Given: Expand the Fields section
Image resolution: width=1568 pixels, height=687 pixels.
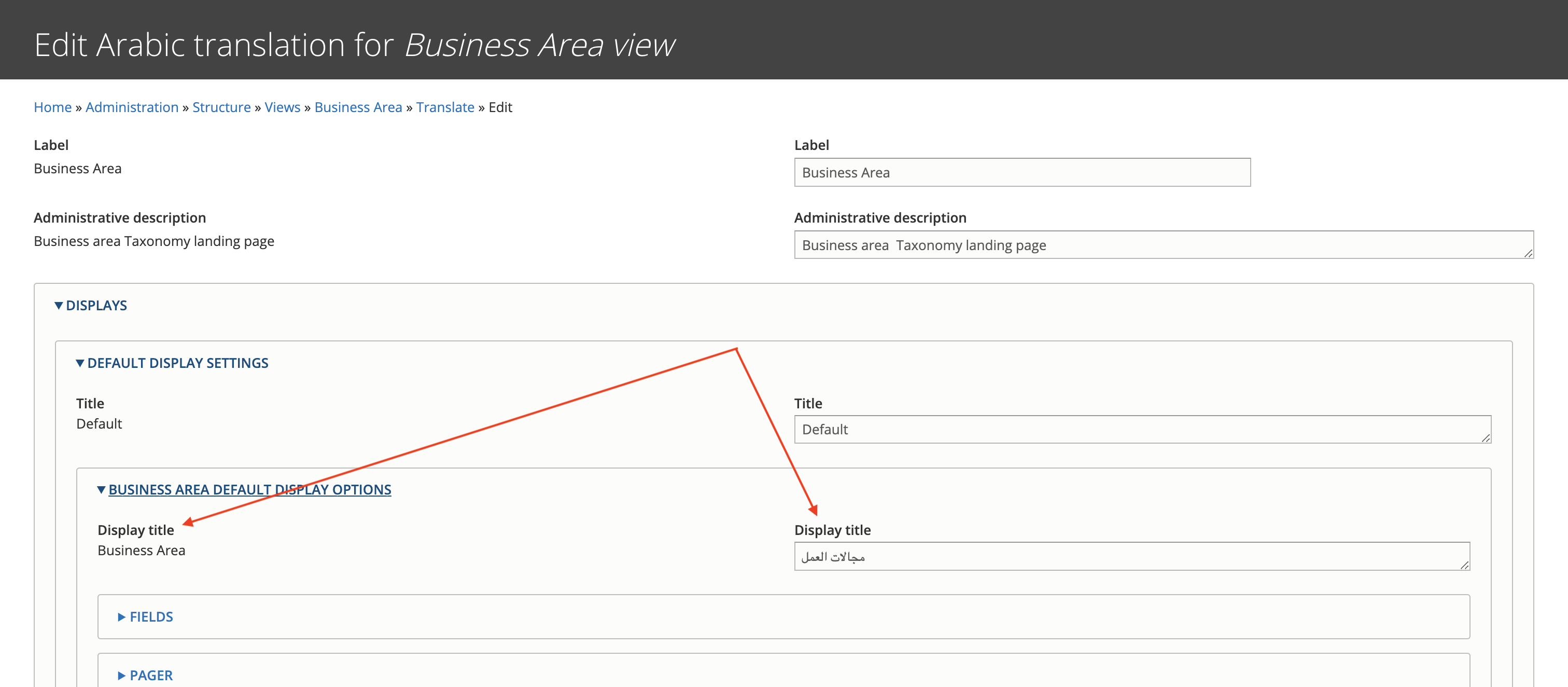Looking at the screenshot, I should pyautogui.click(x=151, y=617).
